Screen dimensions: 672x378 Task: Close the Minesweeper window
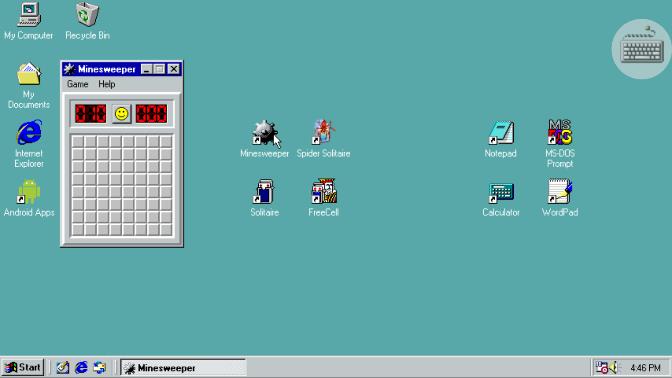(174, 69)
